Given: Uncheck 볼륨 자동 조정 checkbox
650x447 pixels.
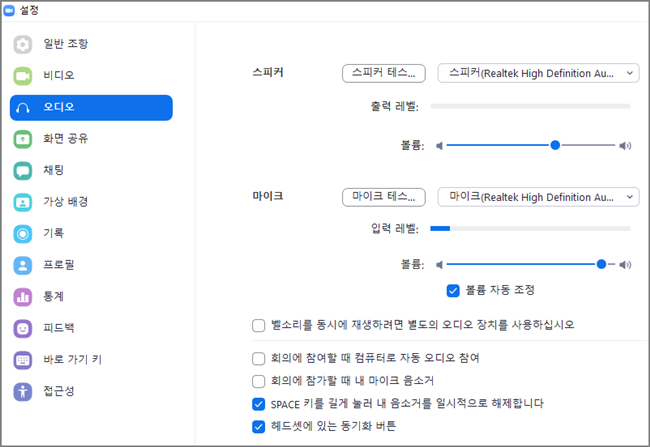Looking at the screenshot, I should pyautogui.click(x=453, y=291).
